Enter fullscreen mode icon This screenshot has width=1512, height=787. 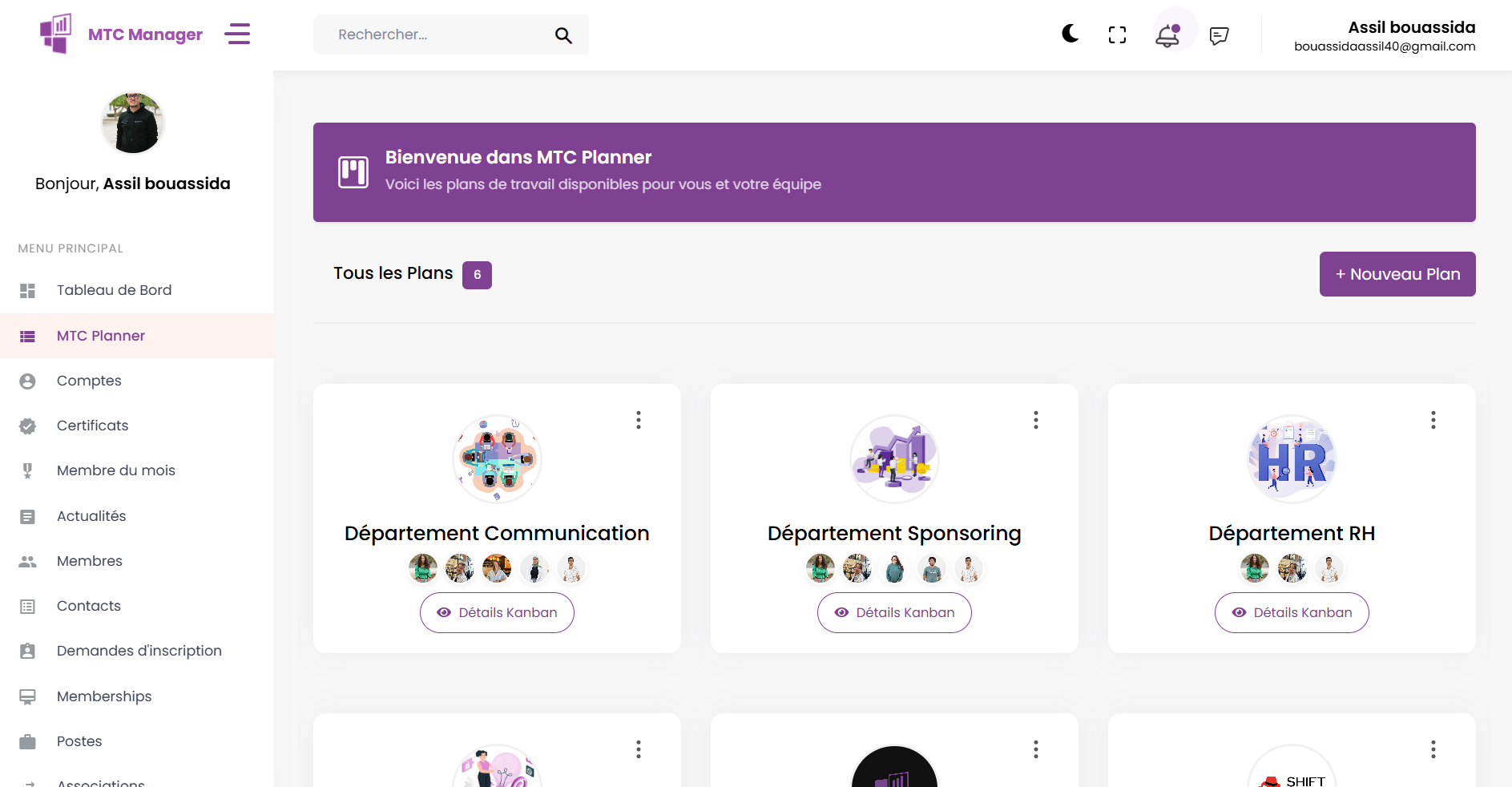coord(1117,34)
